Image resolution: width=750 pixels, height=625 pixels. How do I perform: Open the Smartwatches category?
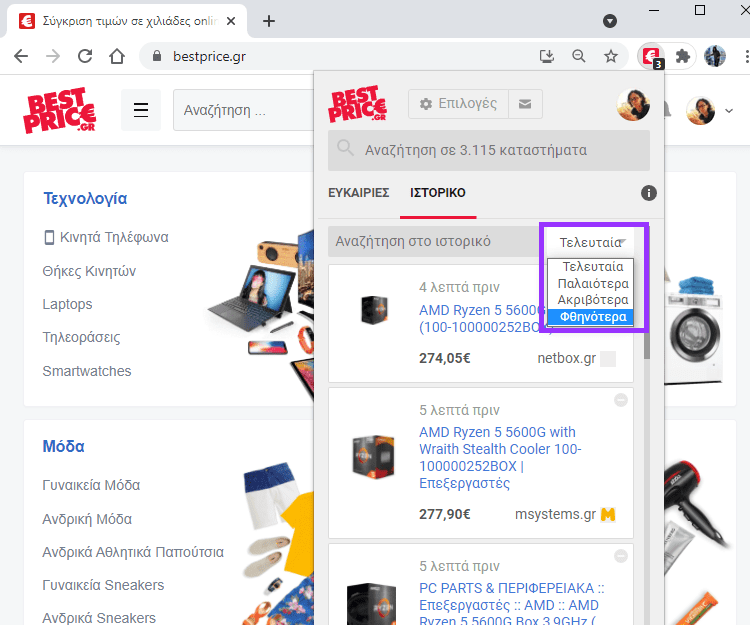tap(87, 371)
